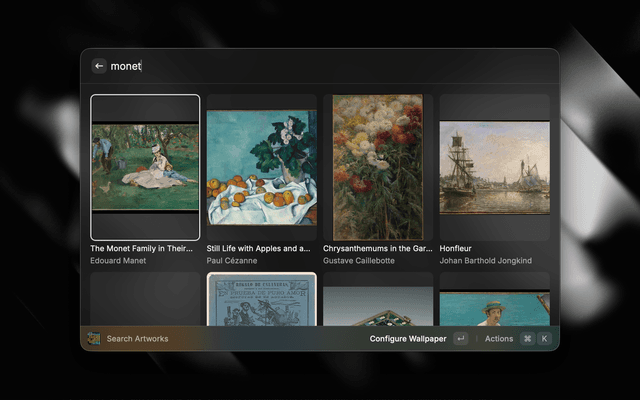
Task: Open the Actions menu
Action: 498,339
